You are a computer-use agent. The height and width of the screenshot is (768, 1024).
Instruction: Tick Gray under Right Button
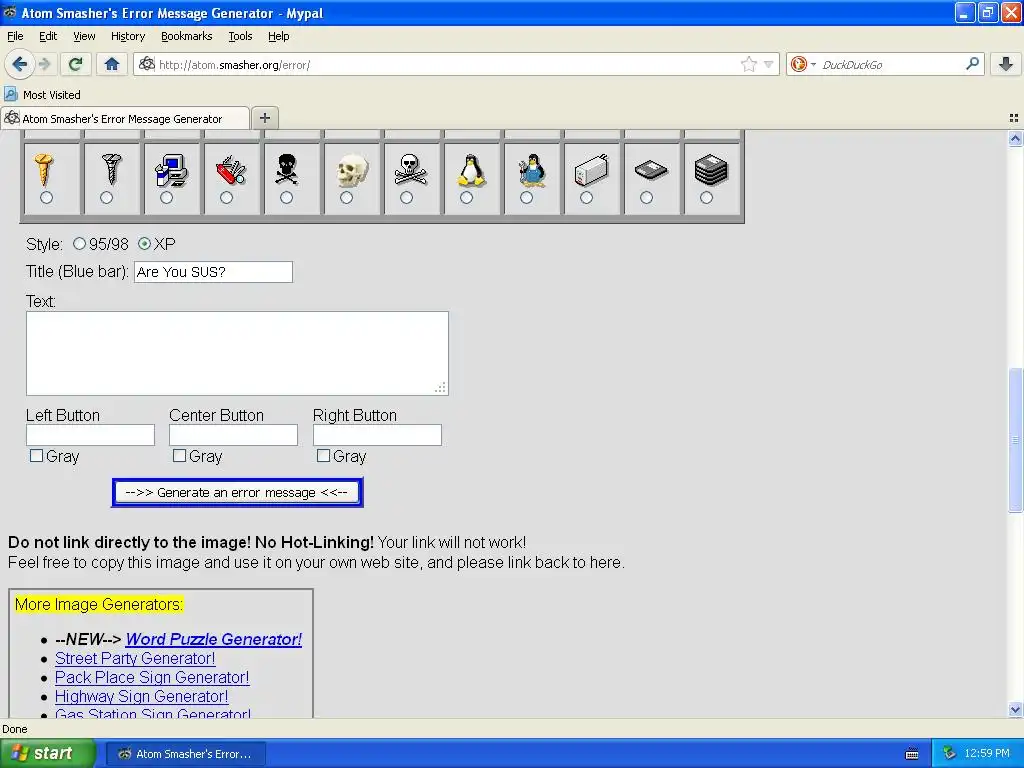323,456
